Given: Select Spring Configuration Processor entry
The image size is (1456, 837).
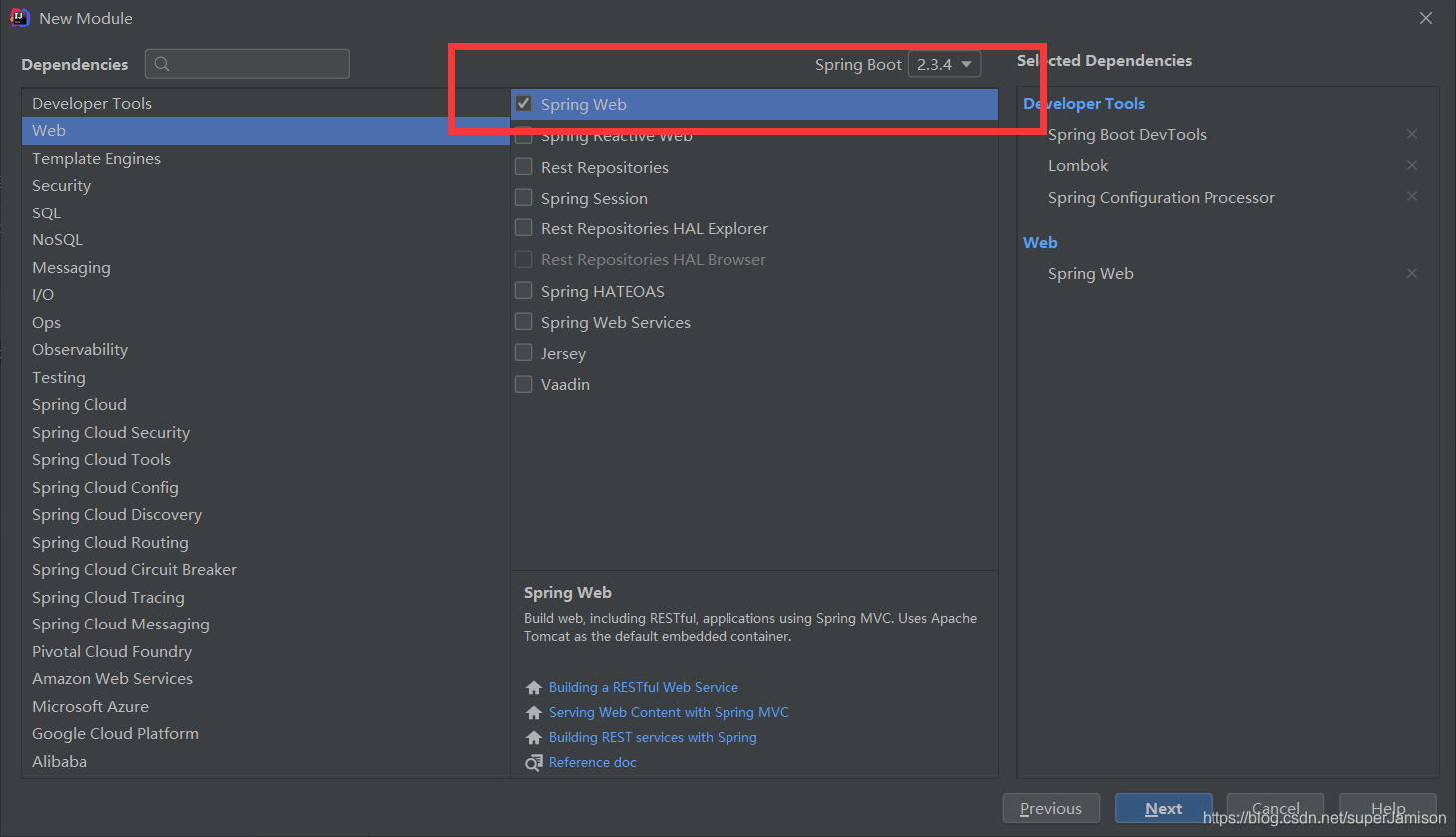Looking at the screenshot, I should point(1162,198).
